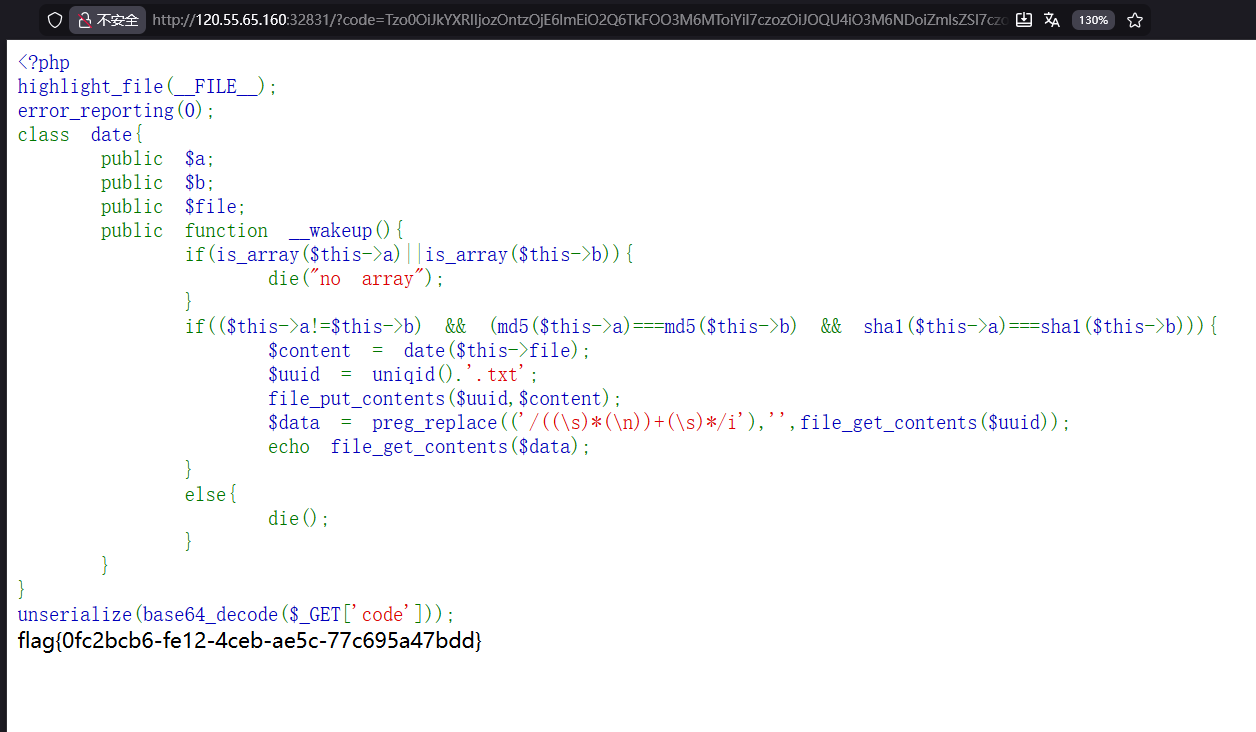Reset the 130% zoom level badge
The image size is (1256, 732).
click(1093, 20)
